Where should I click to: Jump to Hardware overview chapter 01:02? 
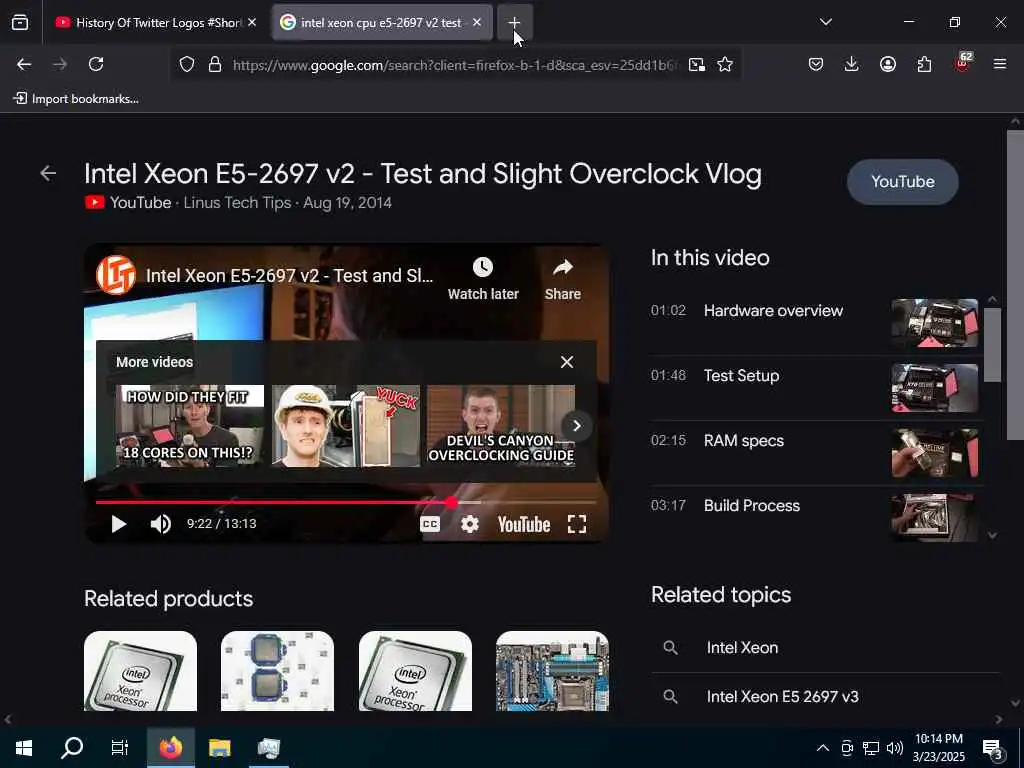814,323
